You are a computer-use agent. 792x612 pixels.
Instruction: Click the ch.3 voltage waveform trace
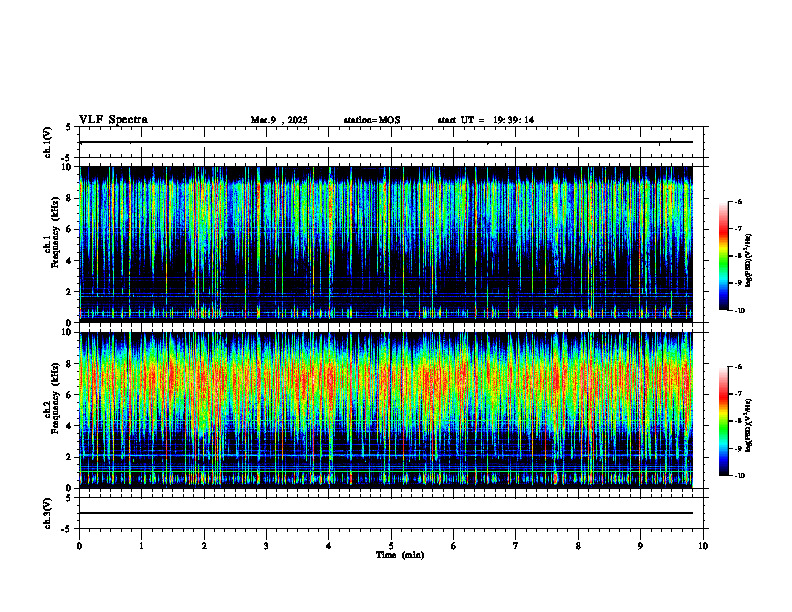pos(386,513)
